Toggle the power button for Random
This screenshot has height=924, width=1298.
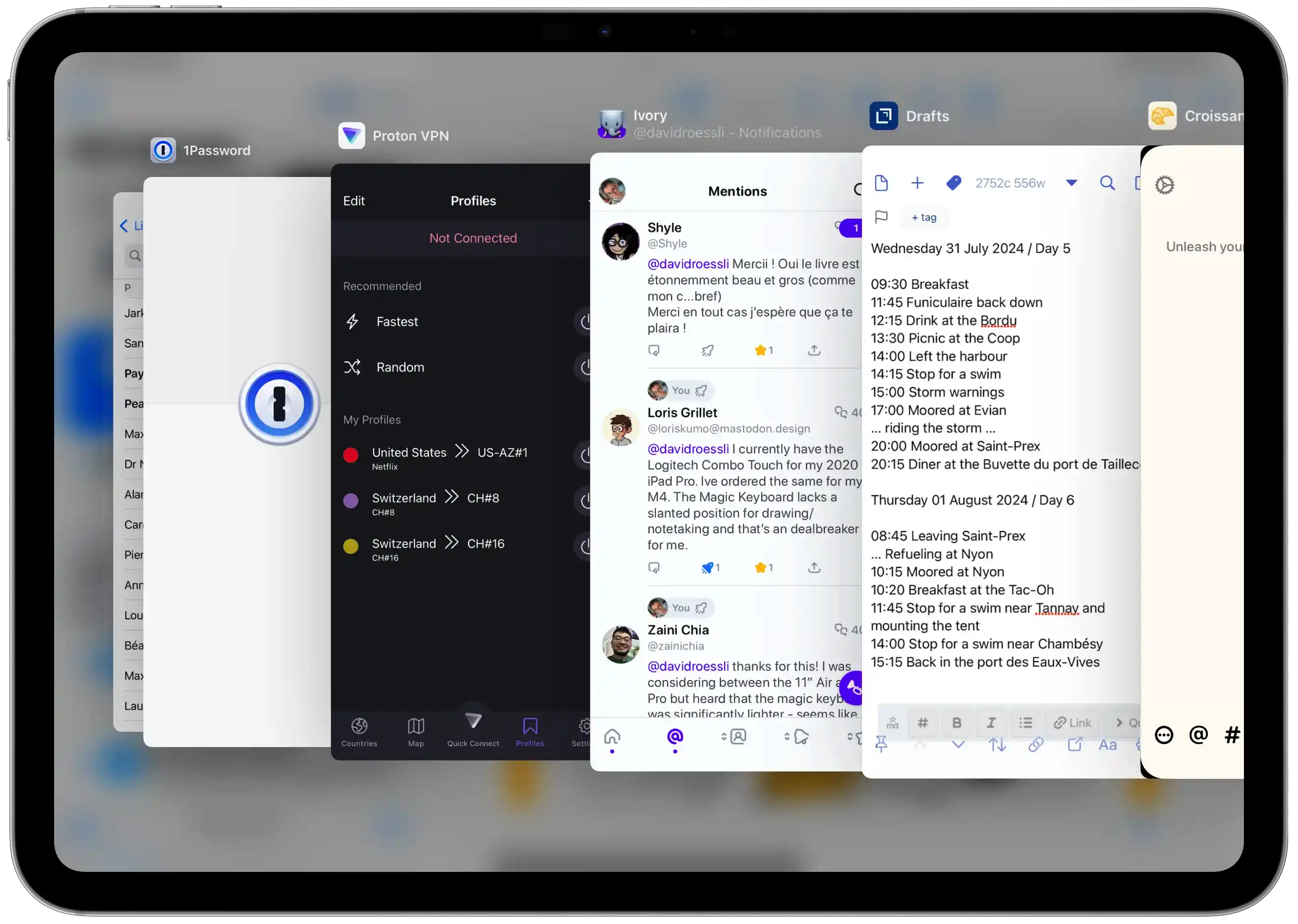coord(583,368)
